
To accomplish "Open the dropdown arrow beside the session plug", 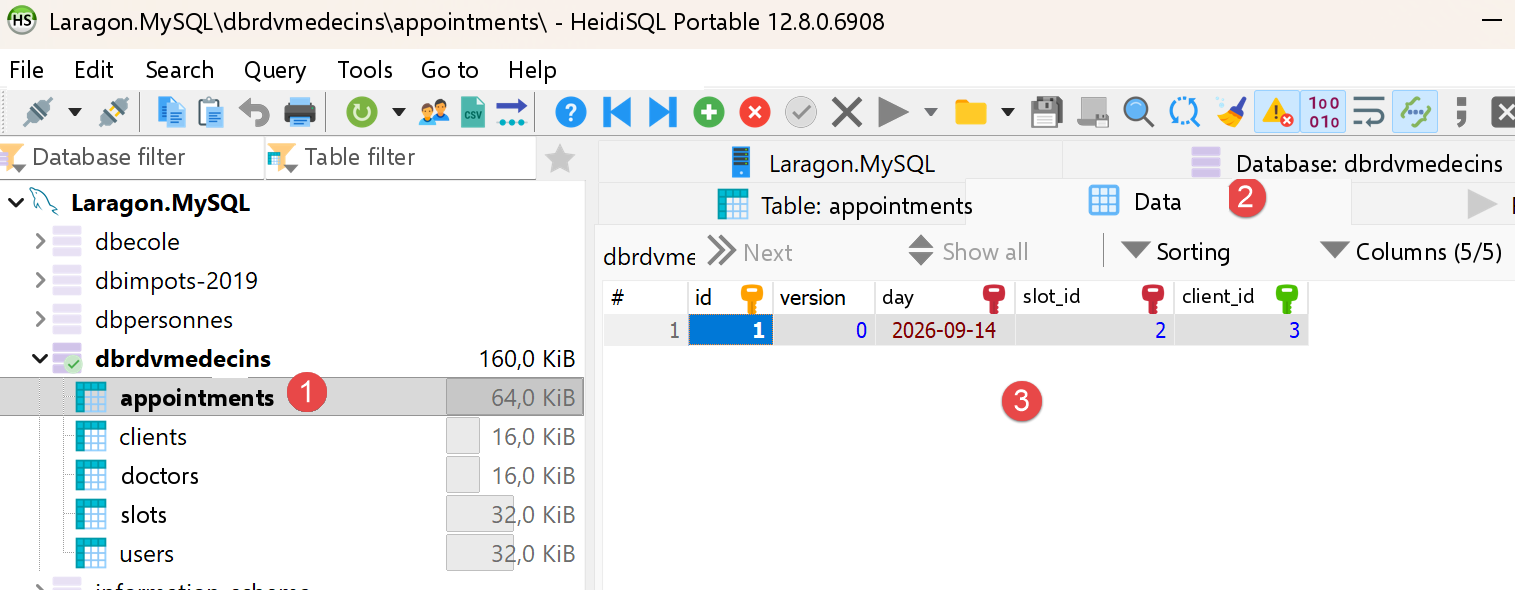I will pyautogui.click(x=75, y=112).
